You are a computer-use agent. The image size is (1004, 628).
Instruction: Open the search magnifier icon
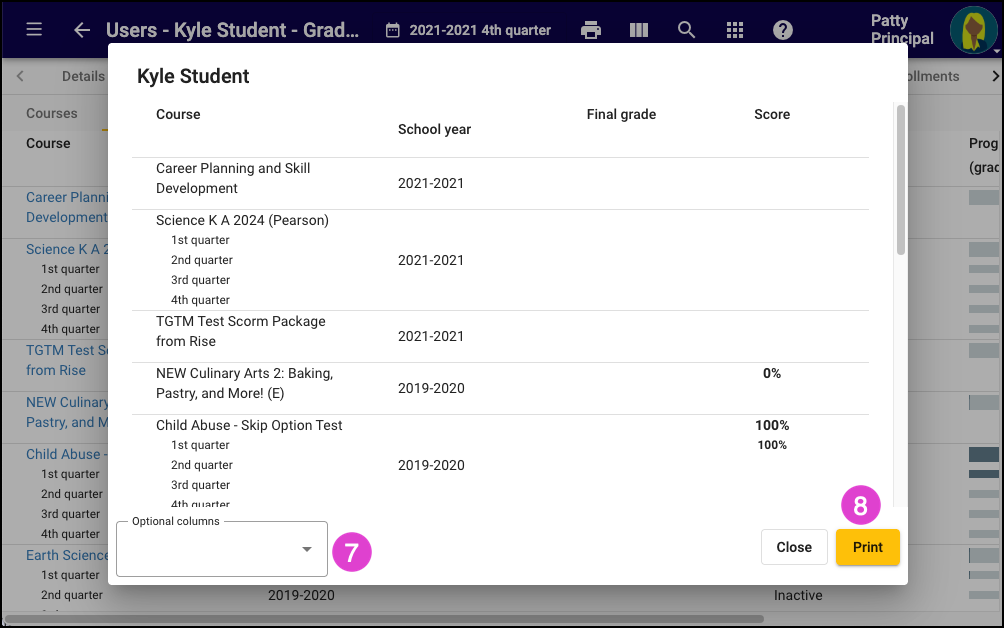click(x=686, y=29)
